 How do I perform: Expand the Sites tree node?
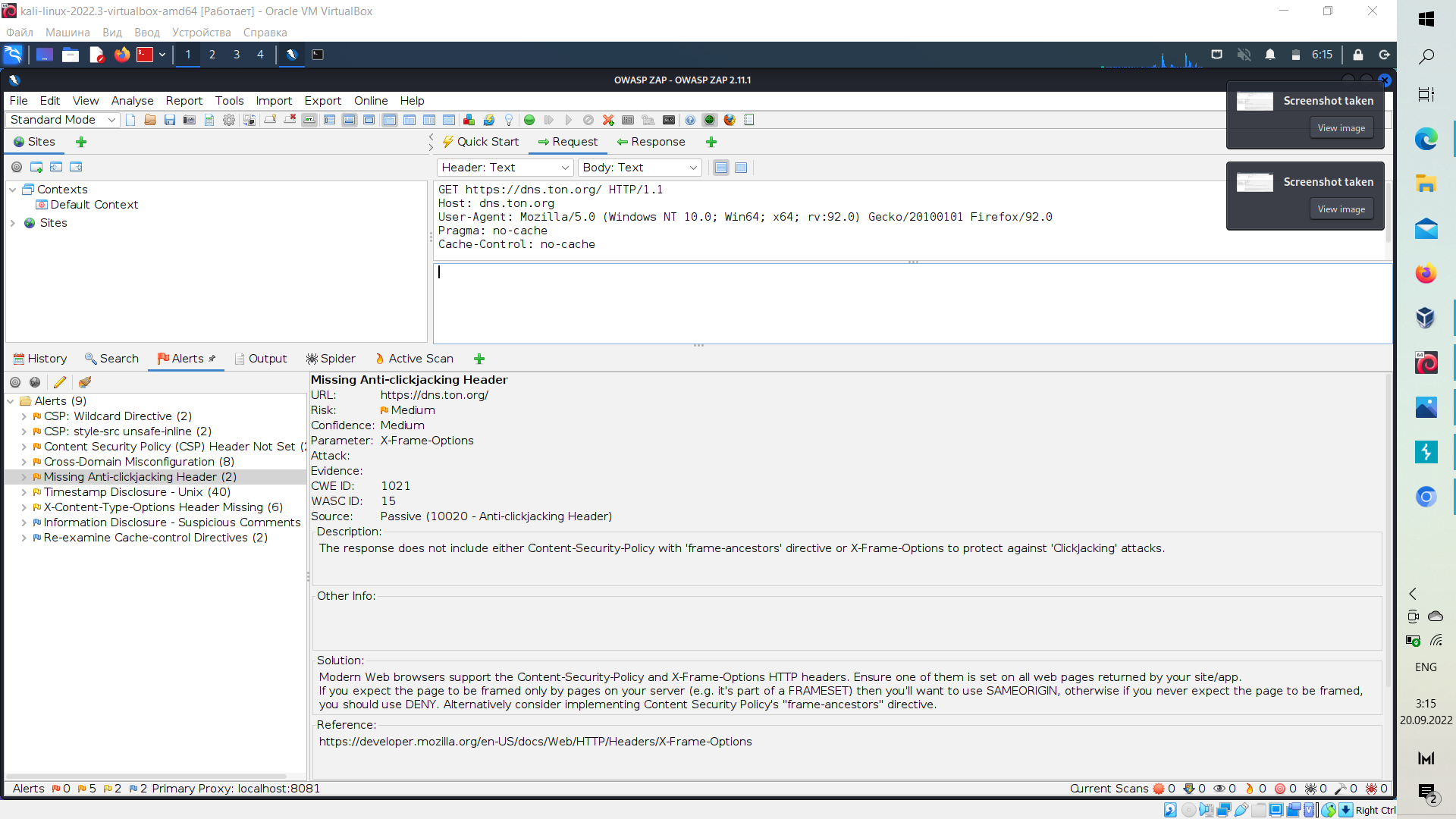point(13,223)
